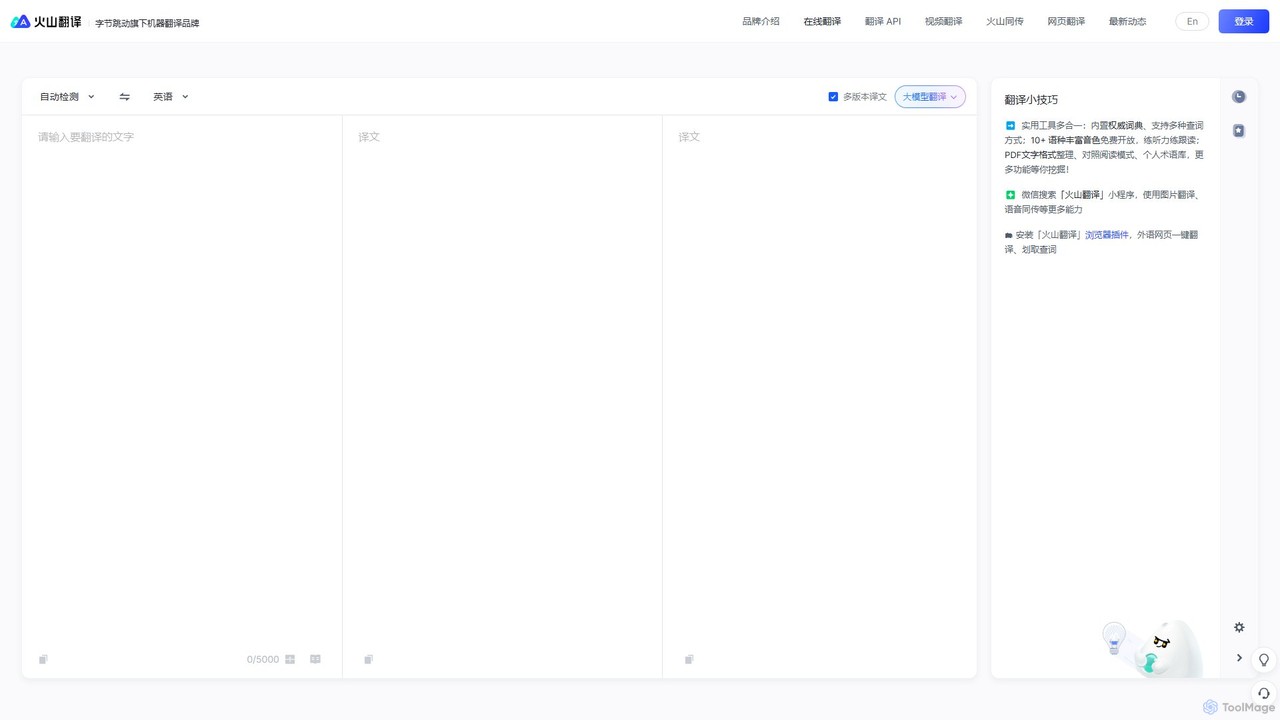Screen dimensions: 1280x720
Task: Click the 火山翻译 logo
Action: pyautogui.click(x=46, y=21)
